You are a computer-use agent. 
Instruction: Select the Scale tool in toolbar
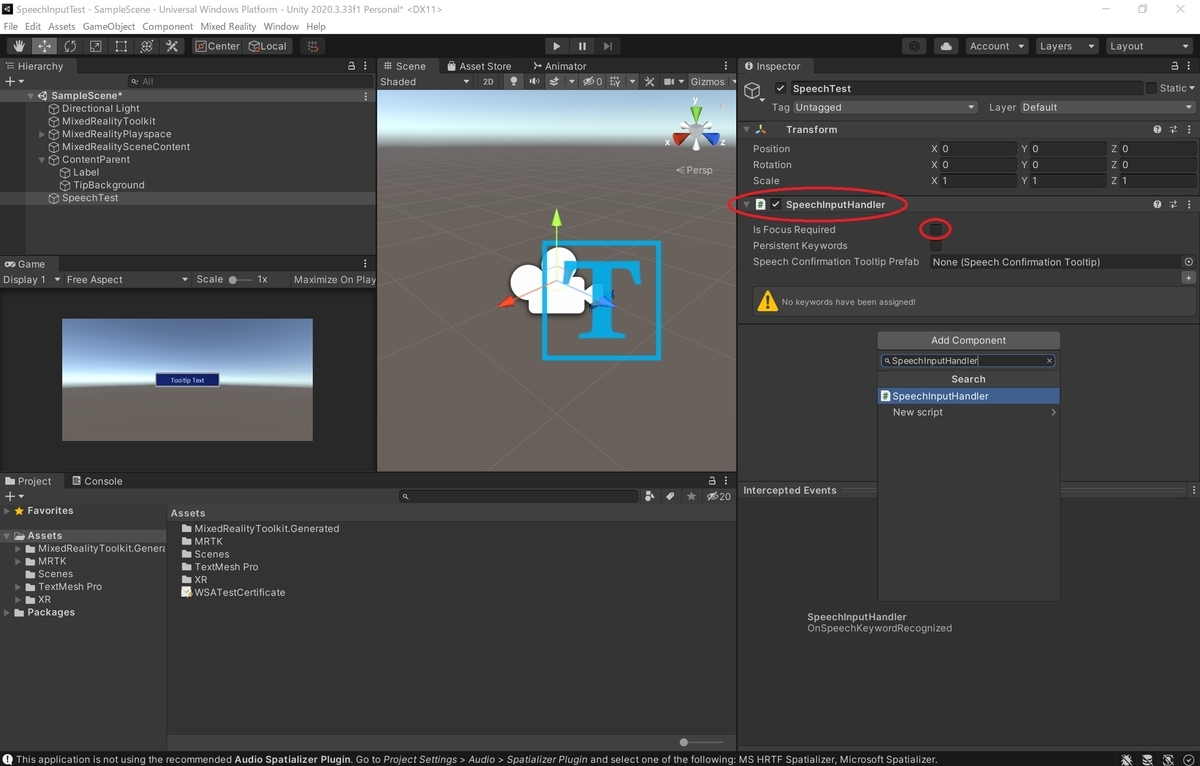[96, 46]
